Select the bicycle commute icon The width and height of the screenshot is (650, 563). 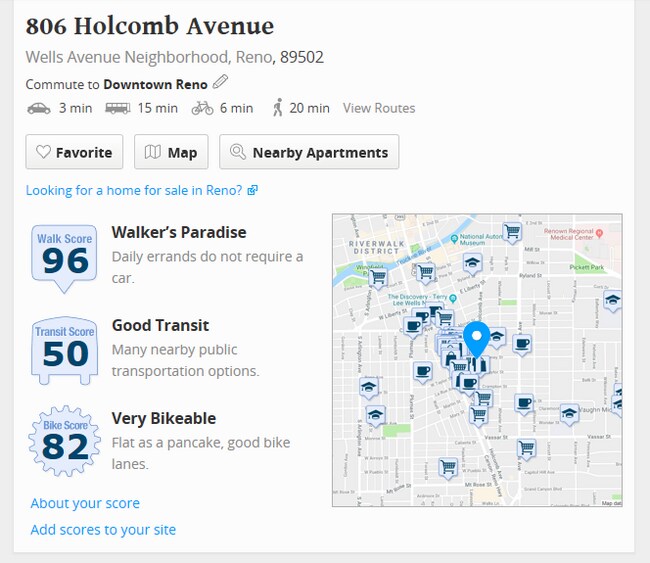202,108
